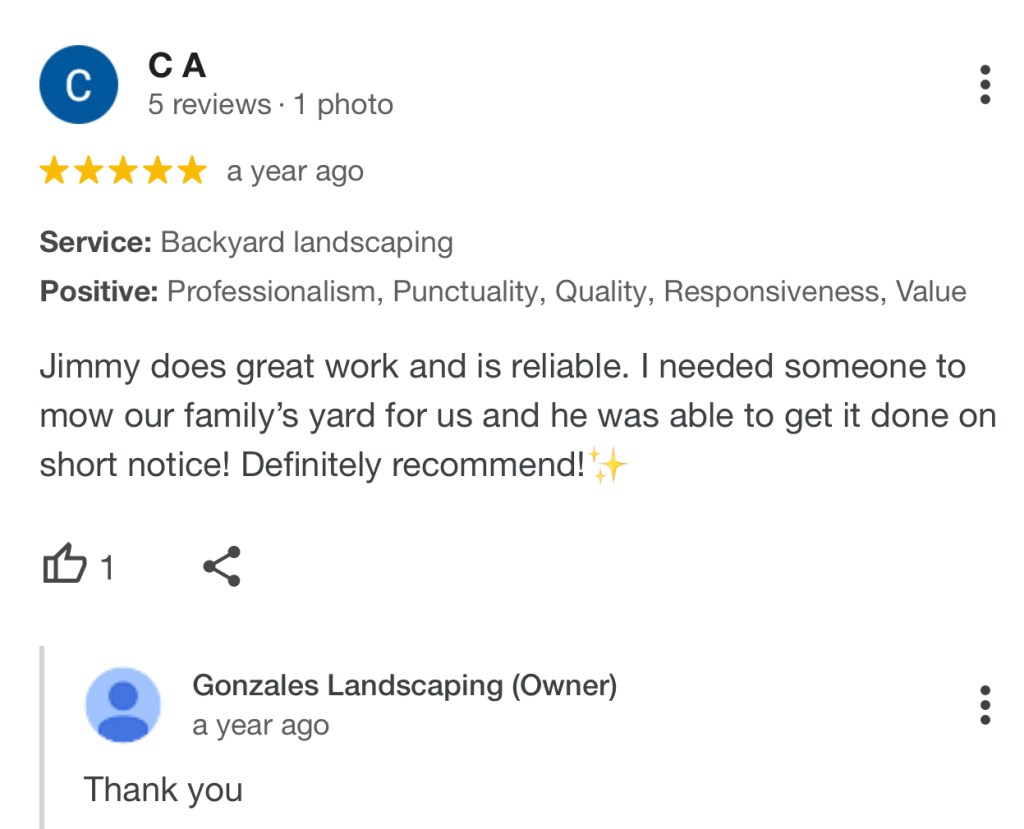Click the reviewer name C A
The width and height of the screenshot is (1024, 829).
pos(177,66)
